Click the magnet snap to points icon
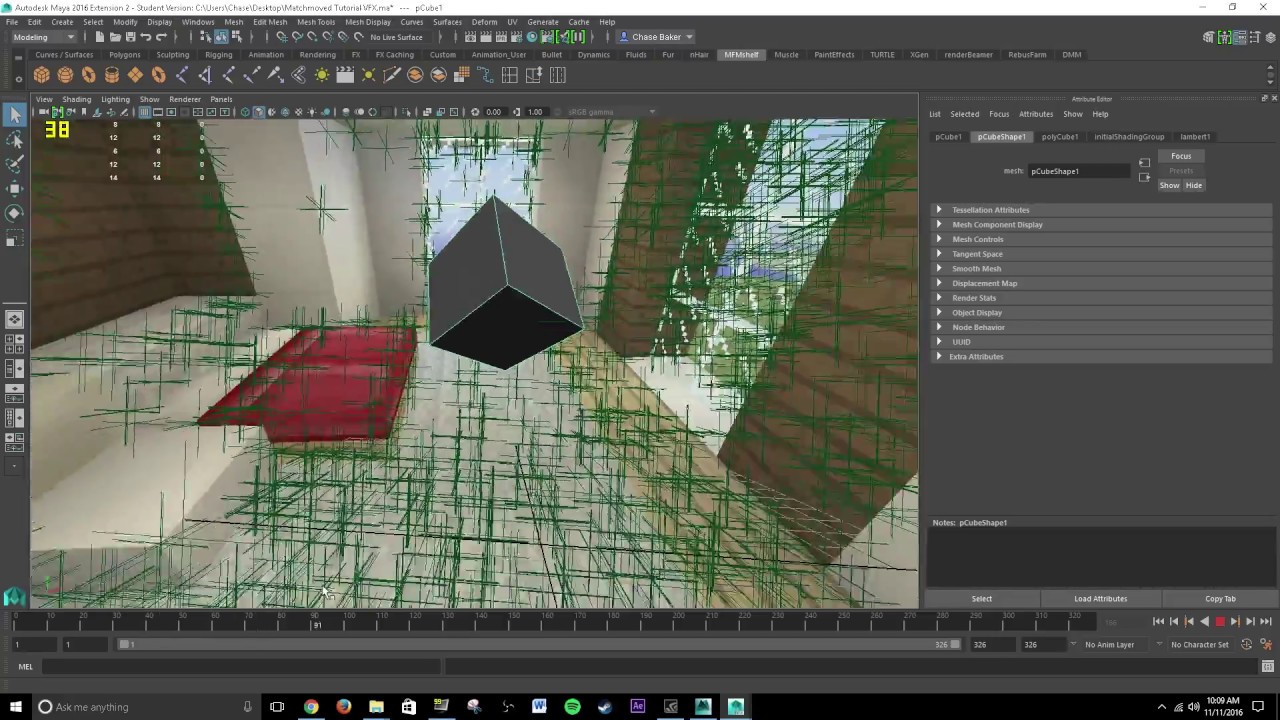 click(x=312, y=37)
